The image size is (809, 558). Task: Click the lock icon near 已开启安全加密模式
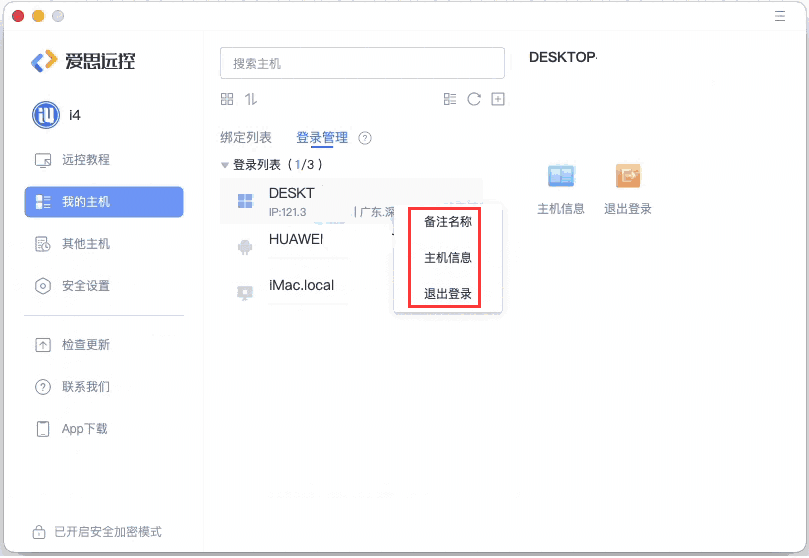coord(39,532)
